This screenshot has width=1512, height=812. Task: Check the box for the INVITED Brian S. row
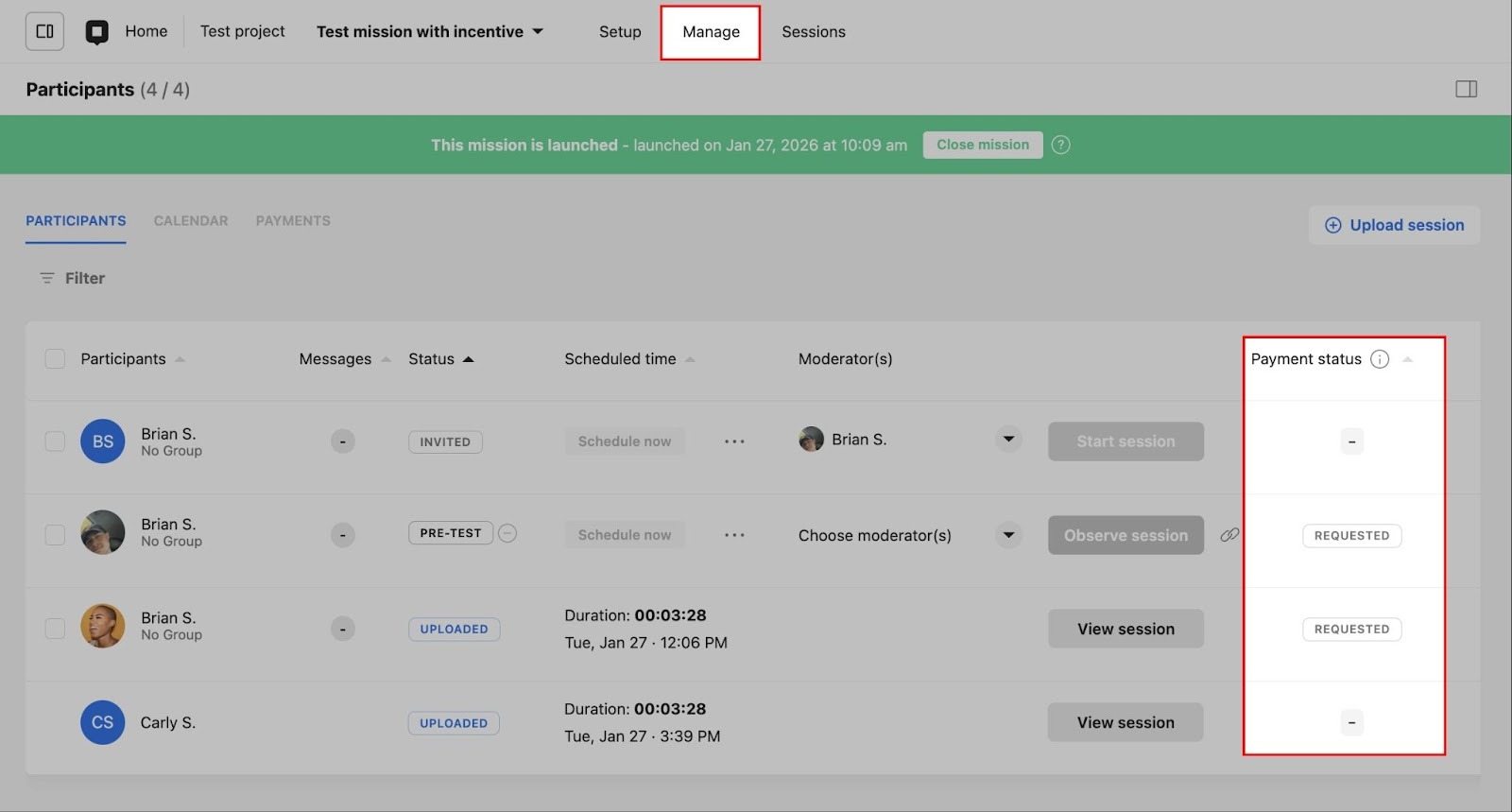55,441
